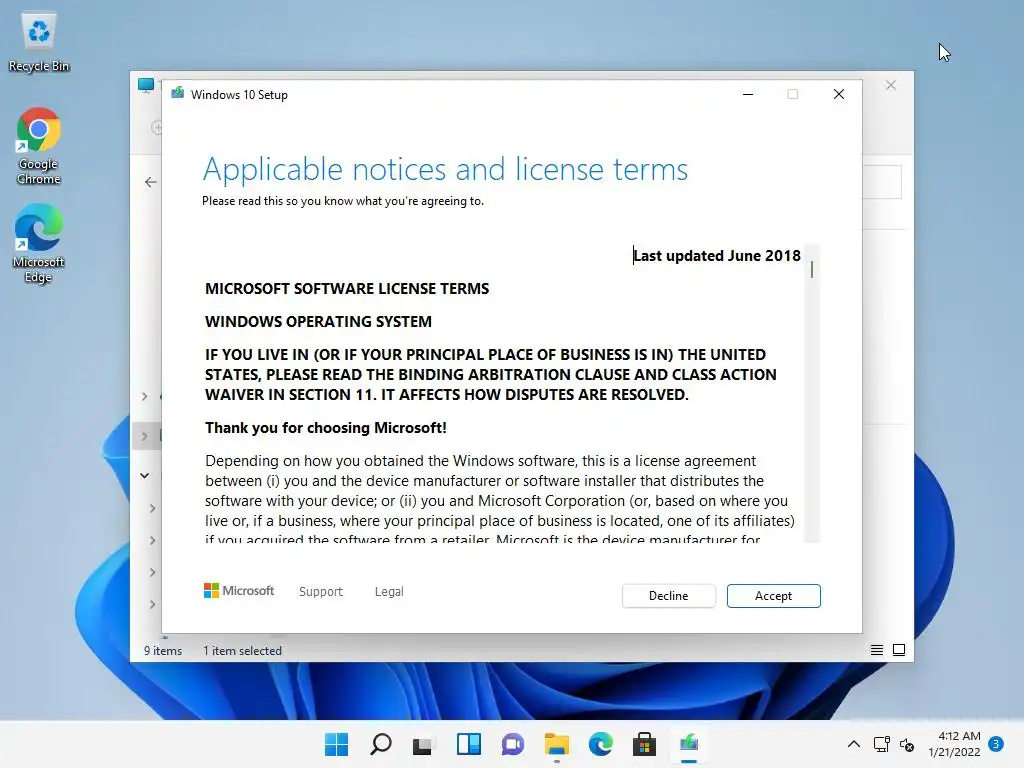Show hidden system tray icons
The image size is (1024, 768).
click(854, 744)
